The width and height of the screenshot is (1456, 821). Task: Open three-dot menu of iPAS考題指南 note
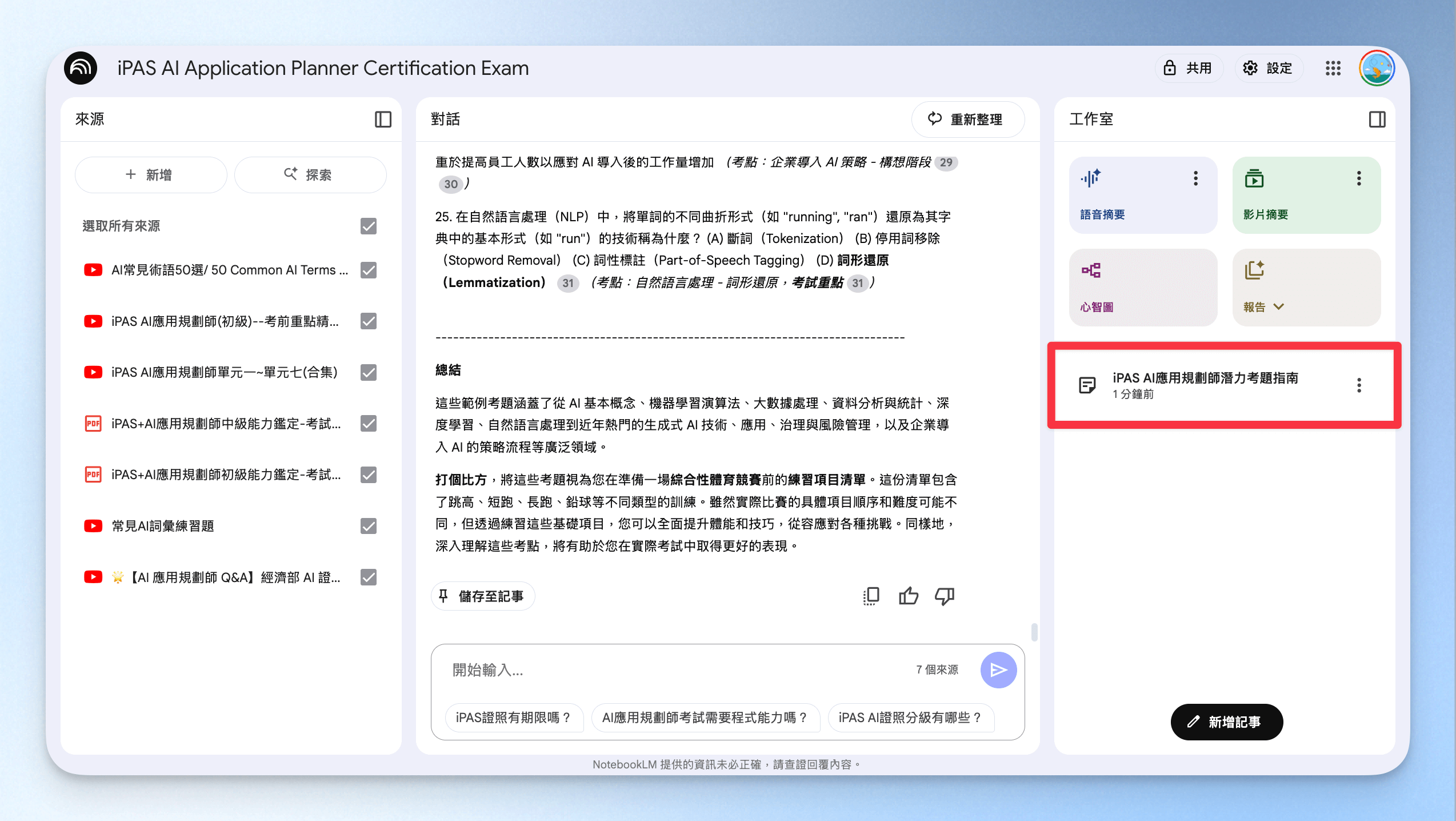(1359, 385)
